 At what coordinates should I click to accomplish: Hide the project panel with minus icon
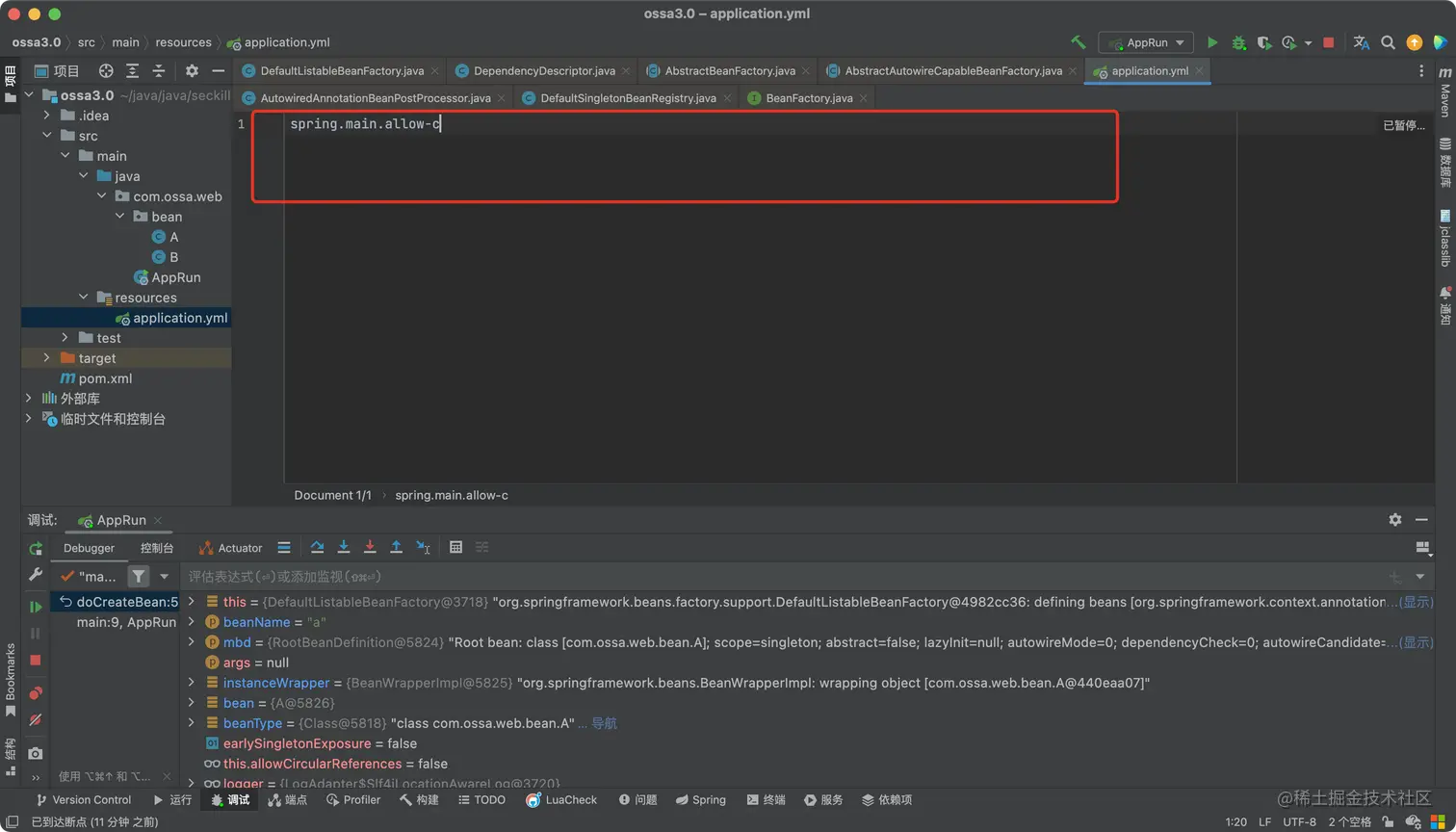pyautogui.click(x=219, y=70)
